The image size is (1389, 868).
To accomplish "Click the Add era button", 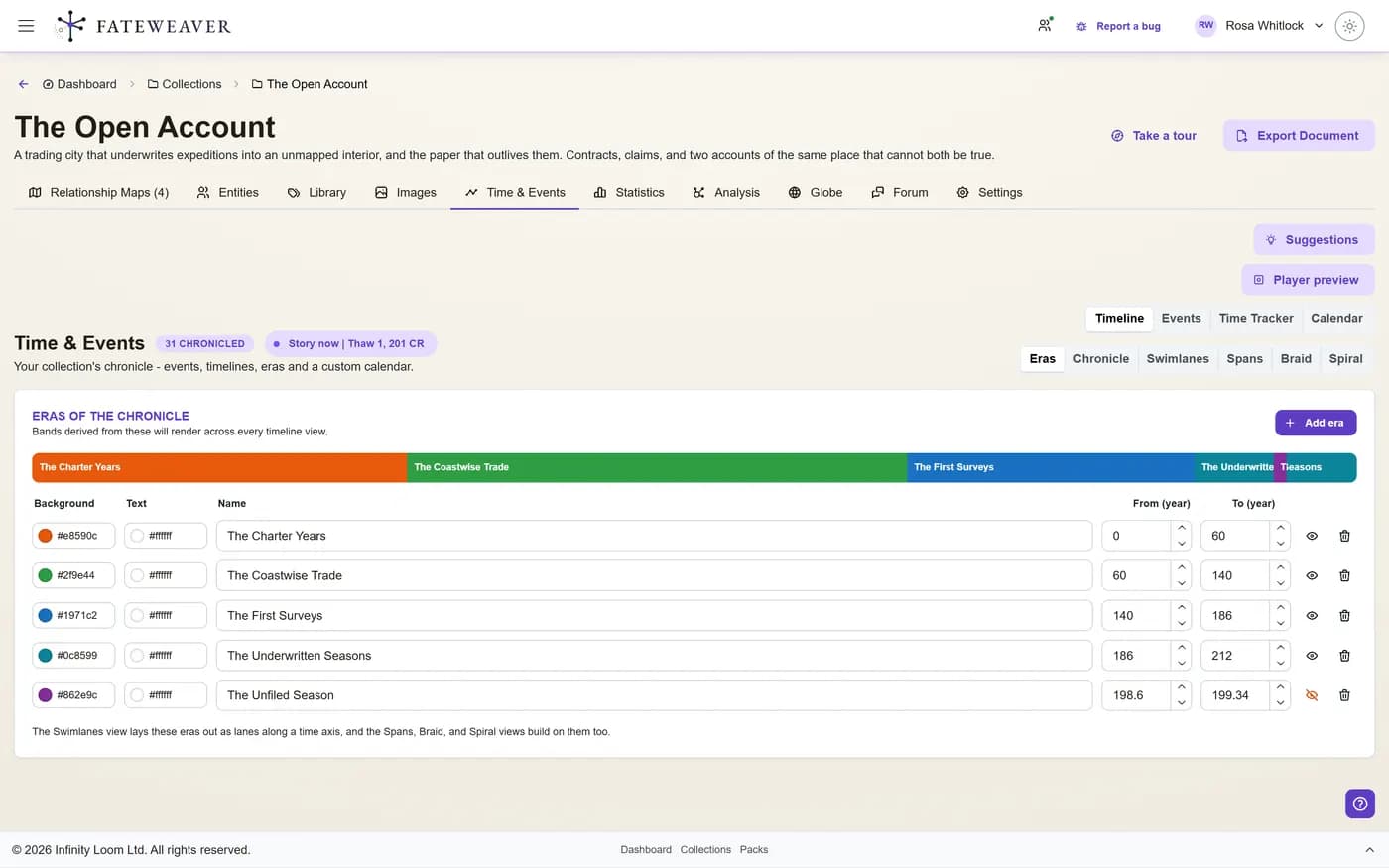I will (x=1316, y=423).
